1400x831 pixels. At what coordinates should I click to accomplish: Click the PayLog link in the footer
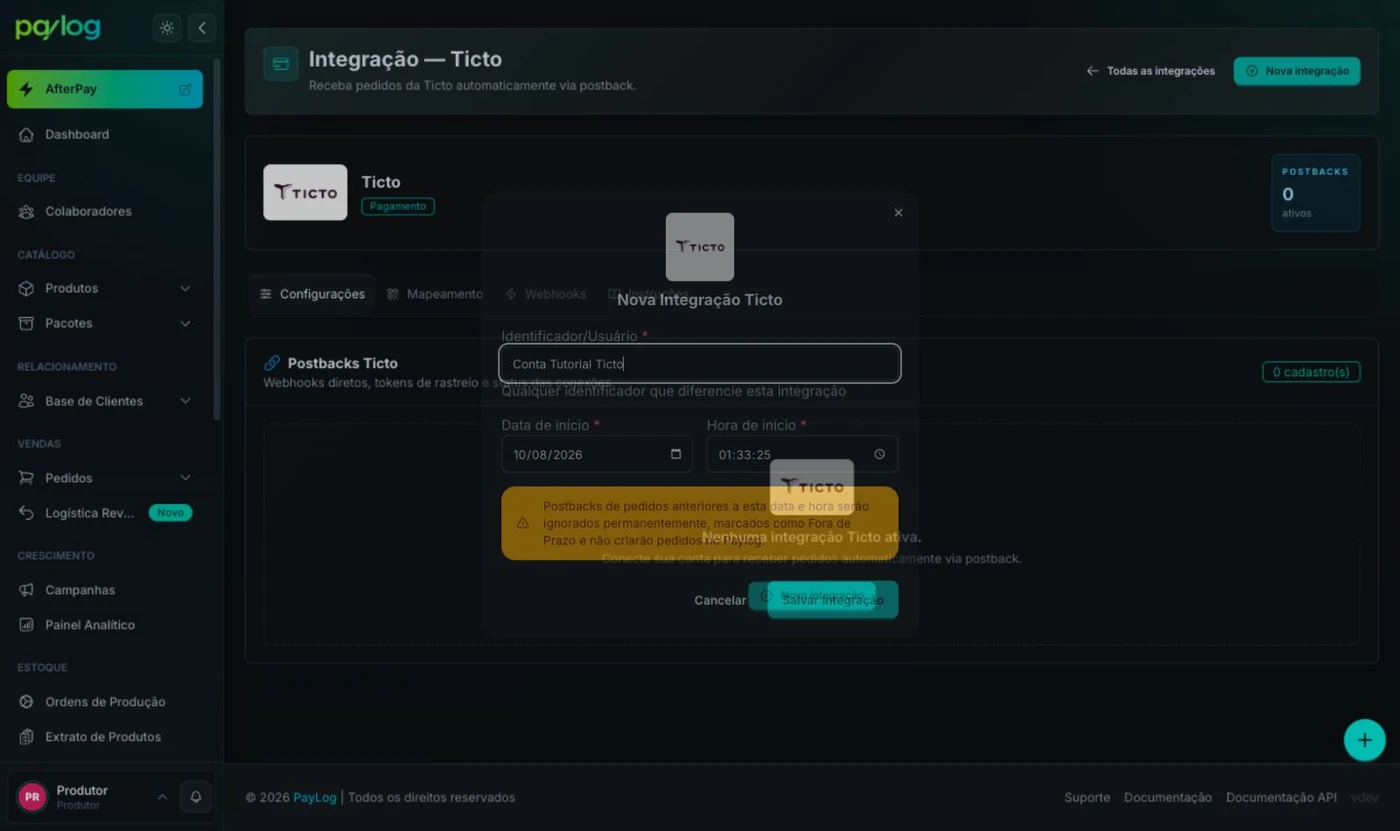[314, 798]
